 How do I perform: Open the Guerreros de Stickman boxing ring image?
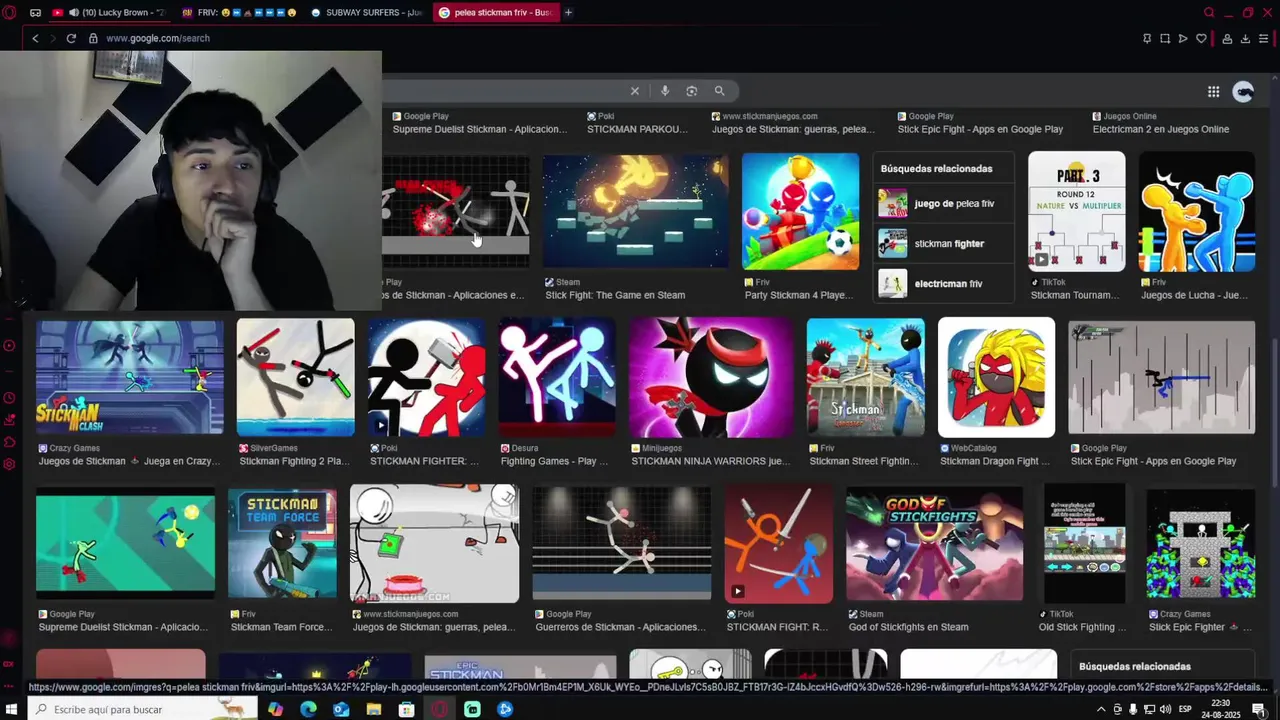coord(622,544)
